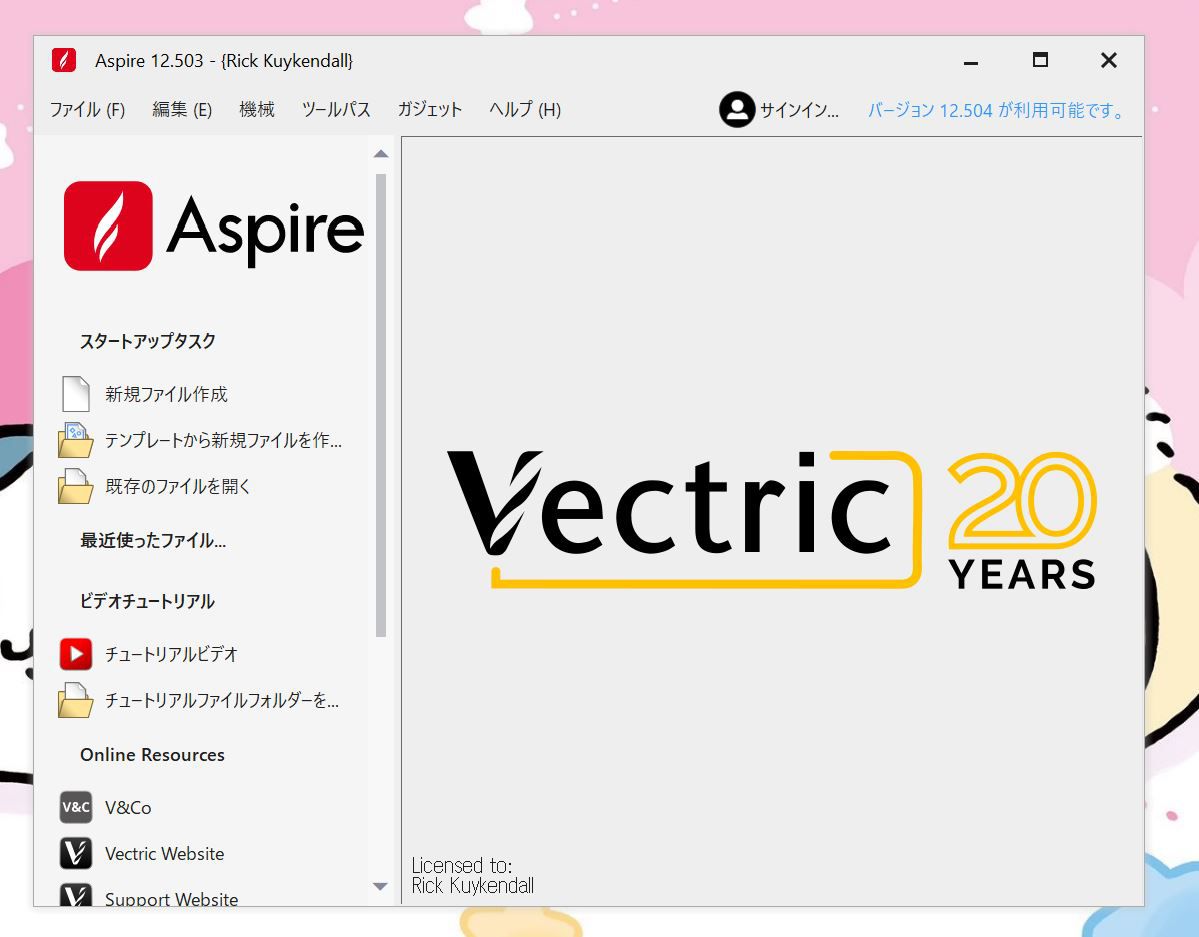Click the user account sign-in icon
The width and height of the screenshot is (1199, 937).
click(x=737, y=109)
